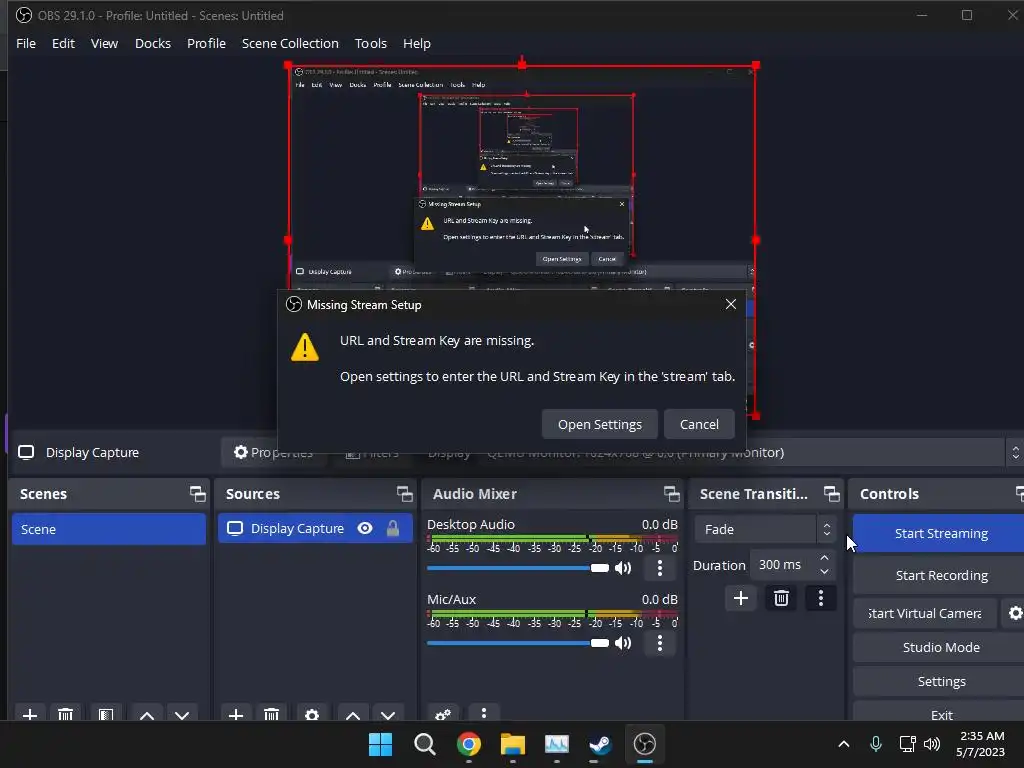Open the File menu
Image resolution: width=1024 pixels, height=768 pixels.
pyautogui.click(x=26, y=43)
